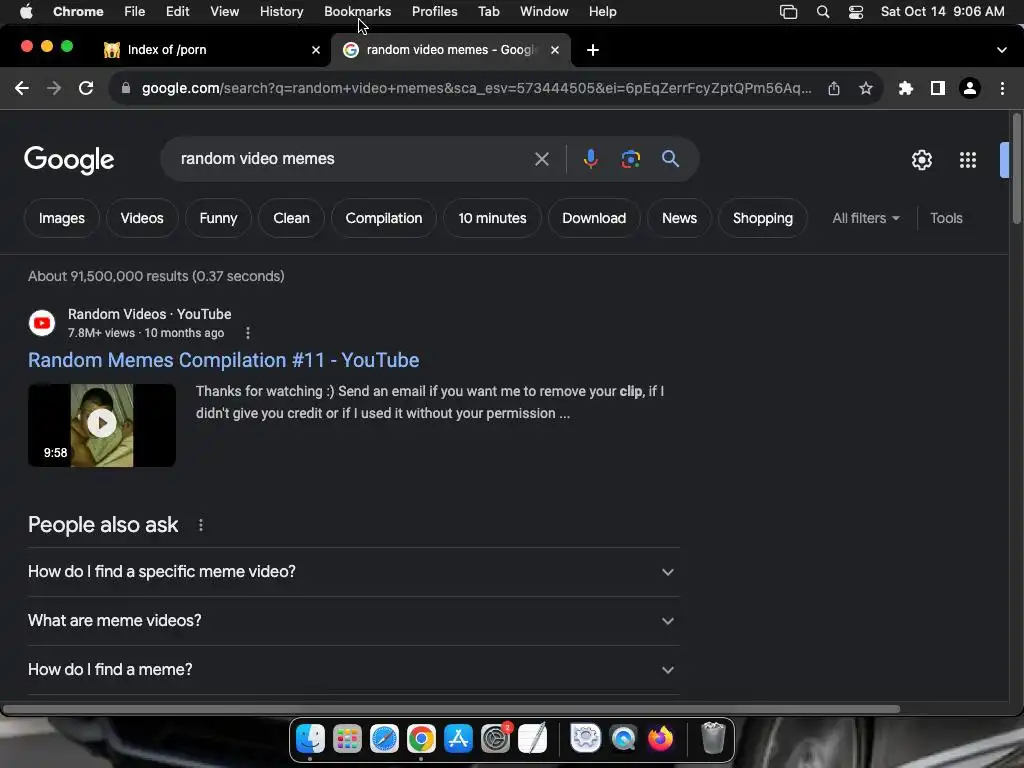This screenshot has width=1024, height=768.
Task: Apply the Clean filter chip
Action: pos(291,218)
